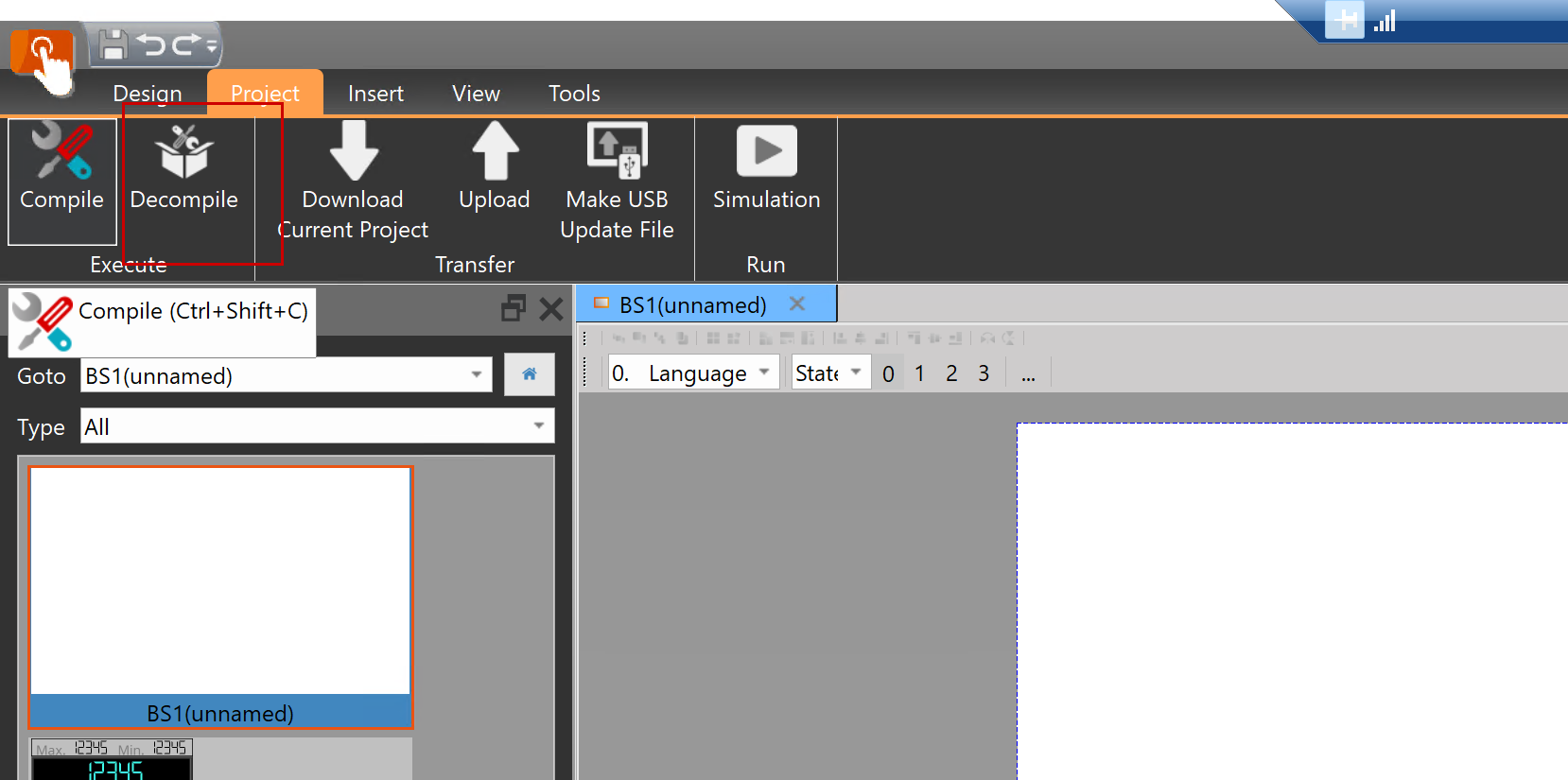Undo the last action
Screen dimensions: 1568x780
(150, 44)
